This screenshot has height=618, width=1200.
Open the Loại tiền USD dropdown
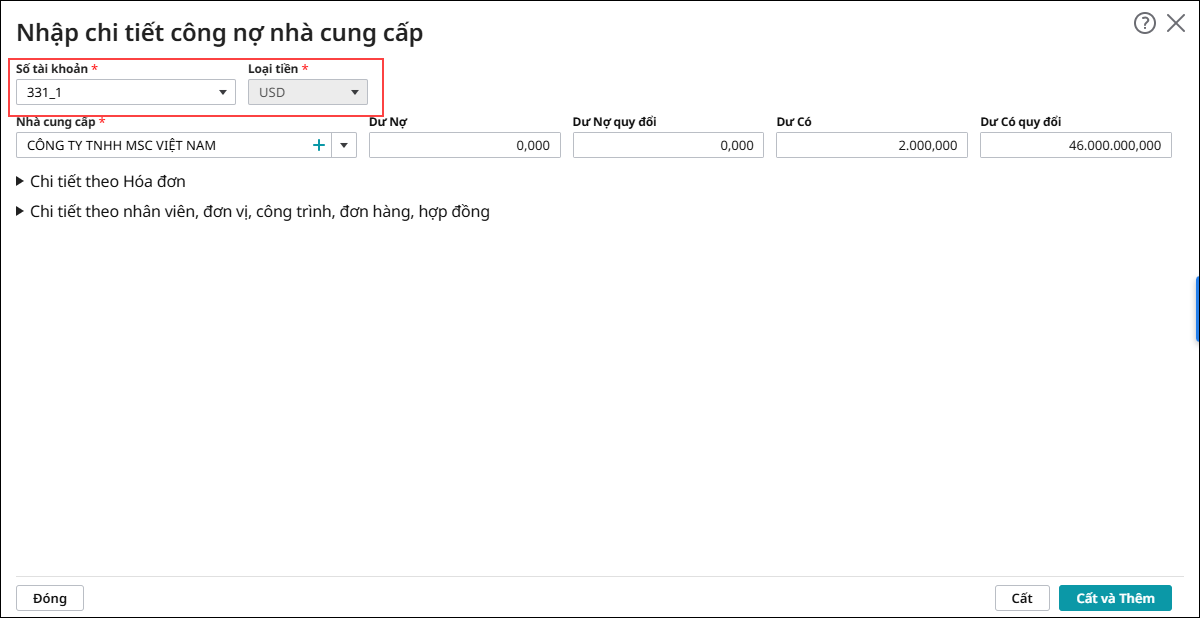click(x=308, y=93)
